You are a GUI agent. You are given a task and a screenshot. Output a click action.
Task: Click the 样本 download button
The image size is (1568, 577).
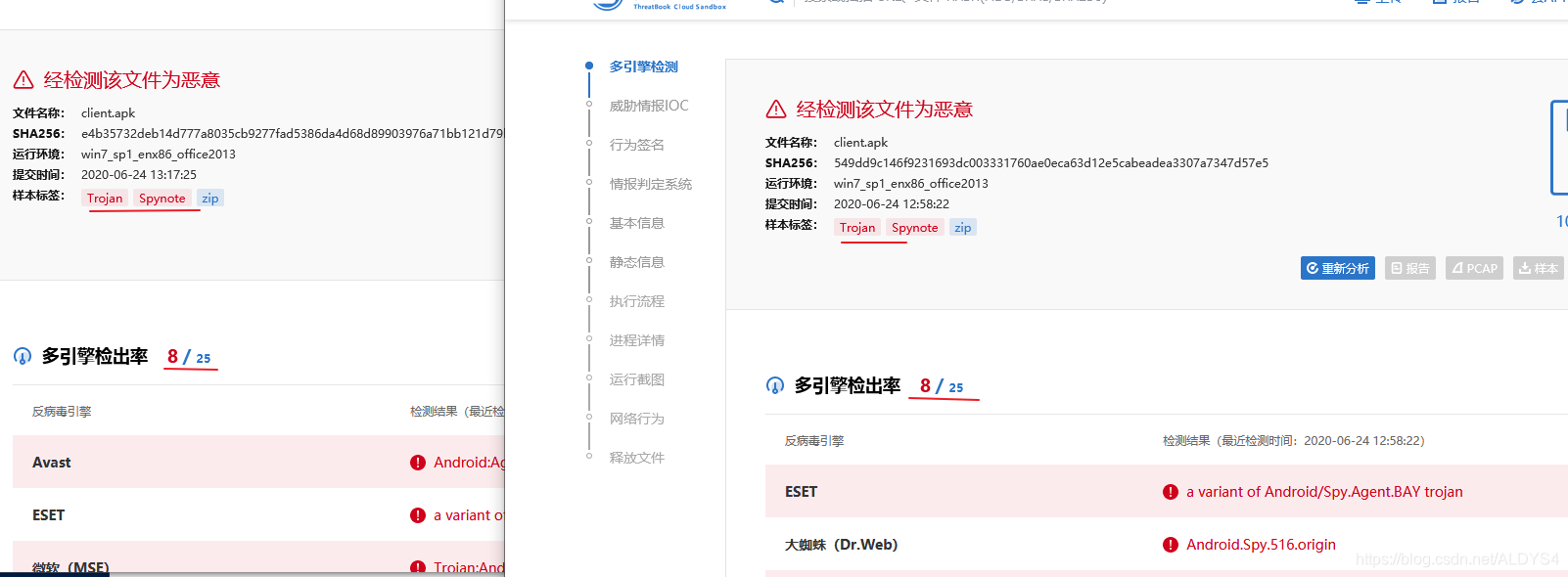(x=1539, y=268)
